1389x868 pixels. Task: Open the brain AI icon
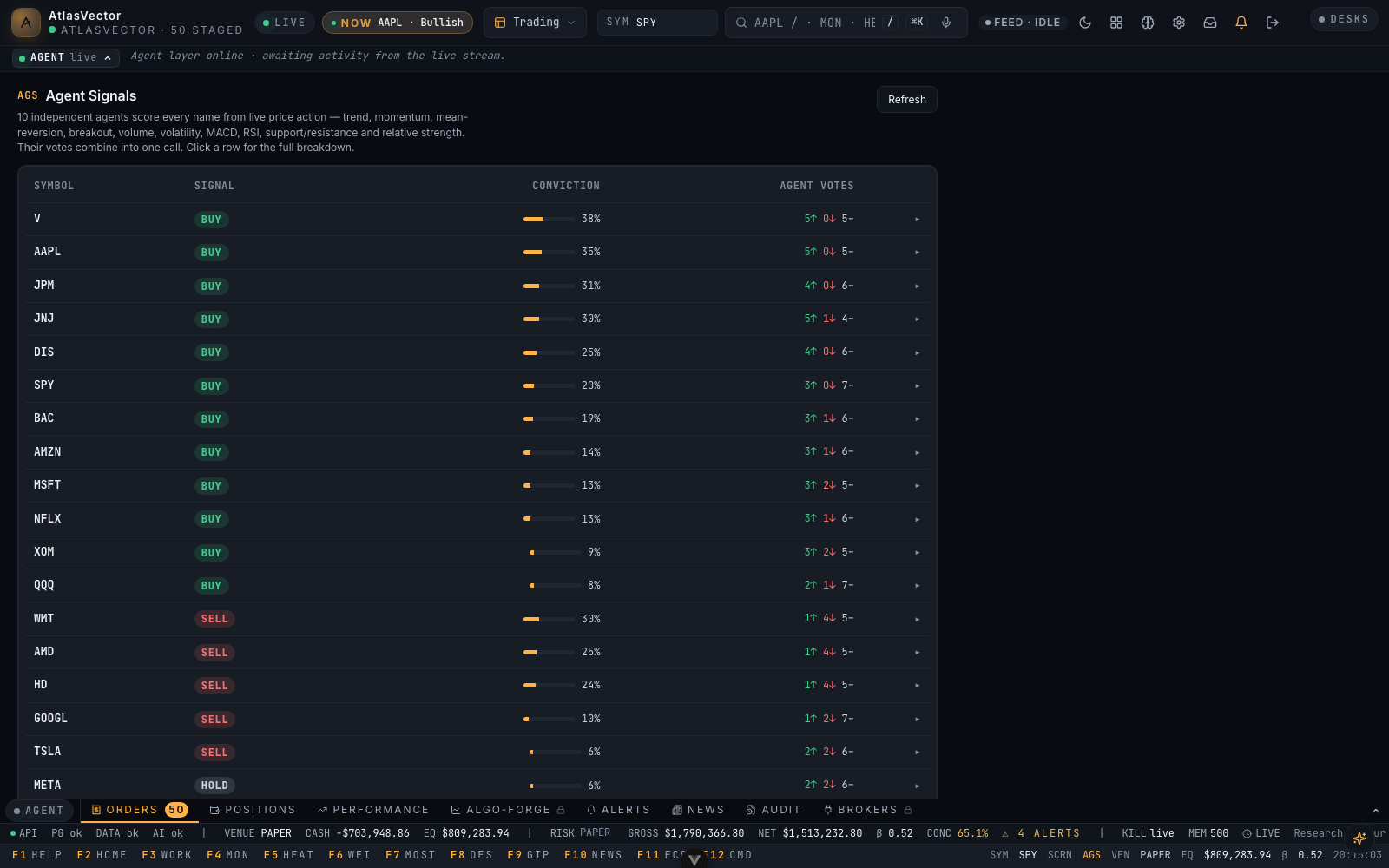point(1148,23)
